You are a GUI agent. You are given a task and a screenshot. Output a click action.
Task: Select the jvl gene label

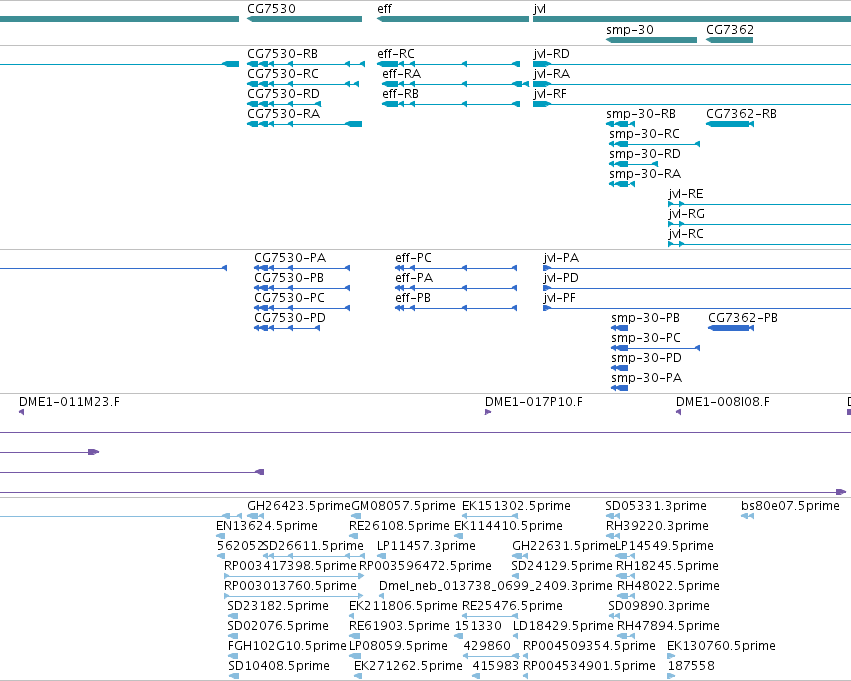click(x=539, y=9)
